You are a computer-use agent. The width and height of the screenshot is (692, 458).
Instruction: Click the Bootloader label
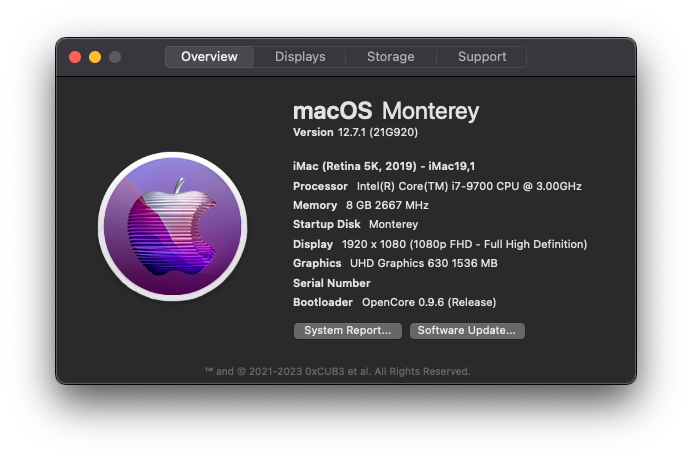323,302
